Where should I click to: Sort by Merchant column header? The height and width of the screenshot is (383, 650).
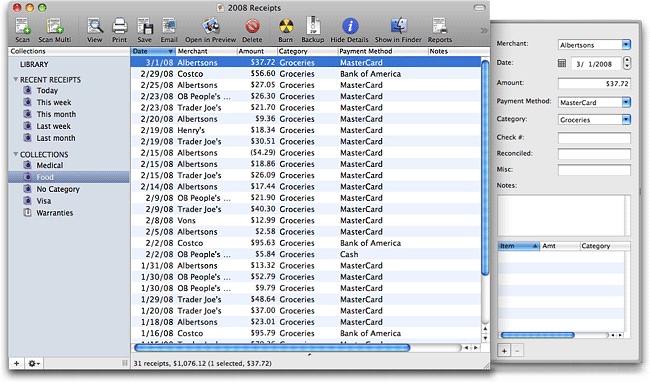pyautogui.click(x=206, y=51)
